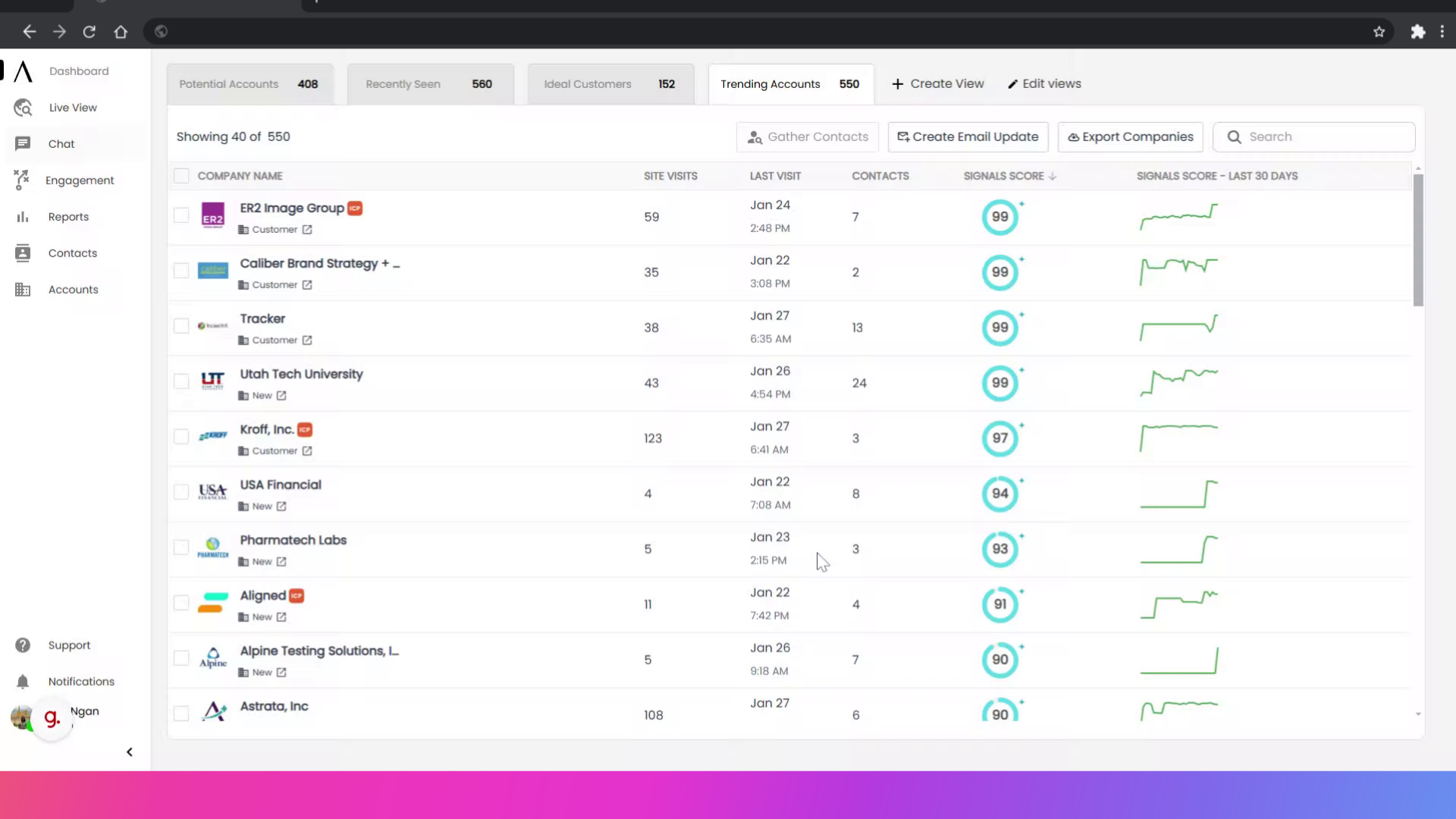Switch to the Ideal Customers tab
This screenshot has height=819, width=1456.
pos(588,83)
